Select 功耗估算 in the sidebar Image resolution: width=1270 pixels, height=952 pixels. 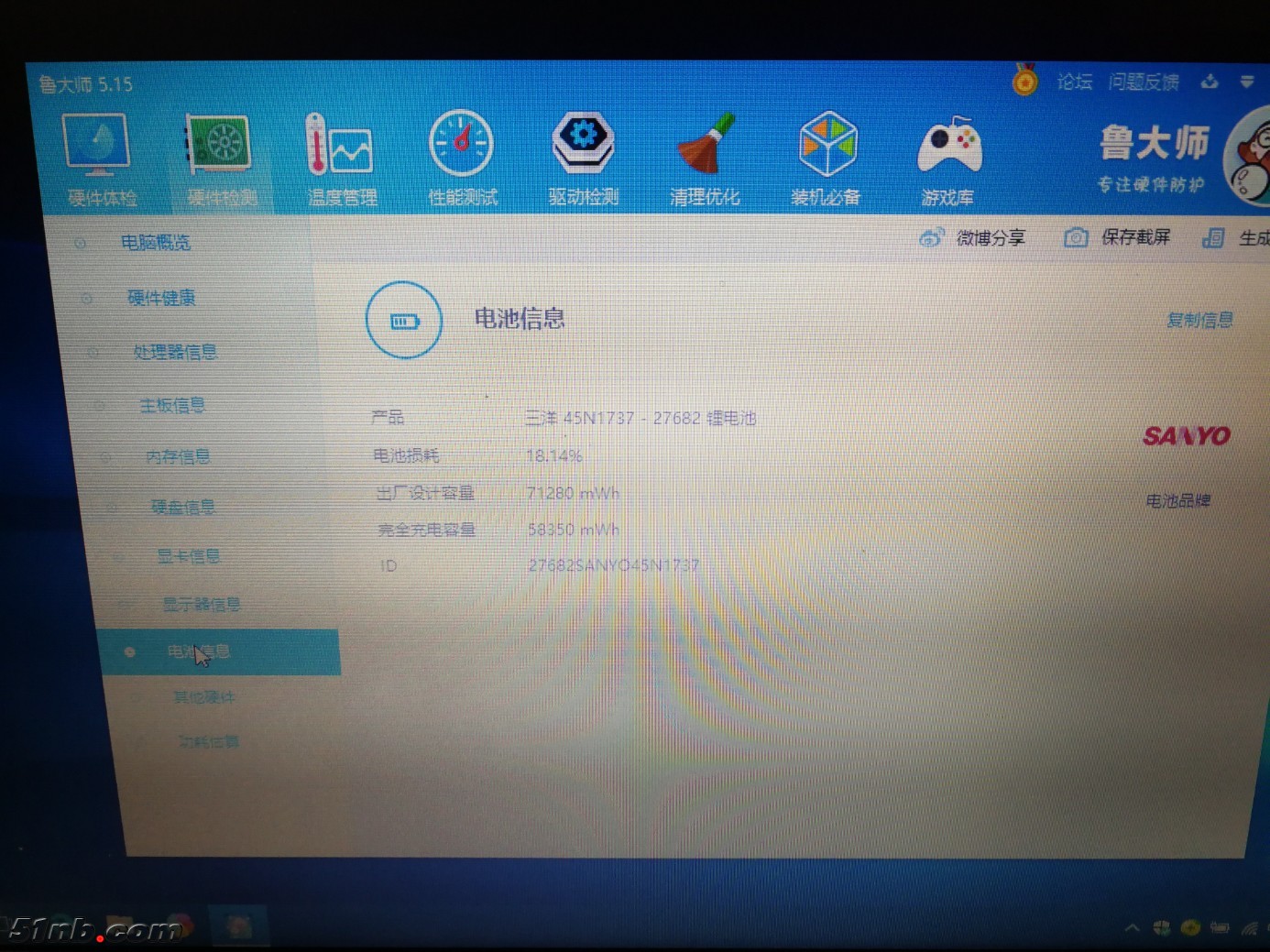pos(209,742)
